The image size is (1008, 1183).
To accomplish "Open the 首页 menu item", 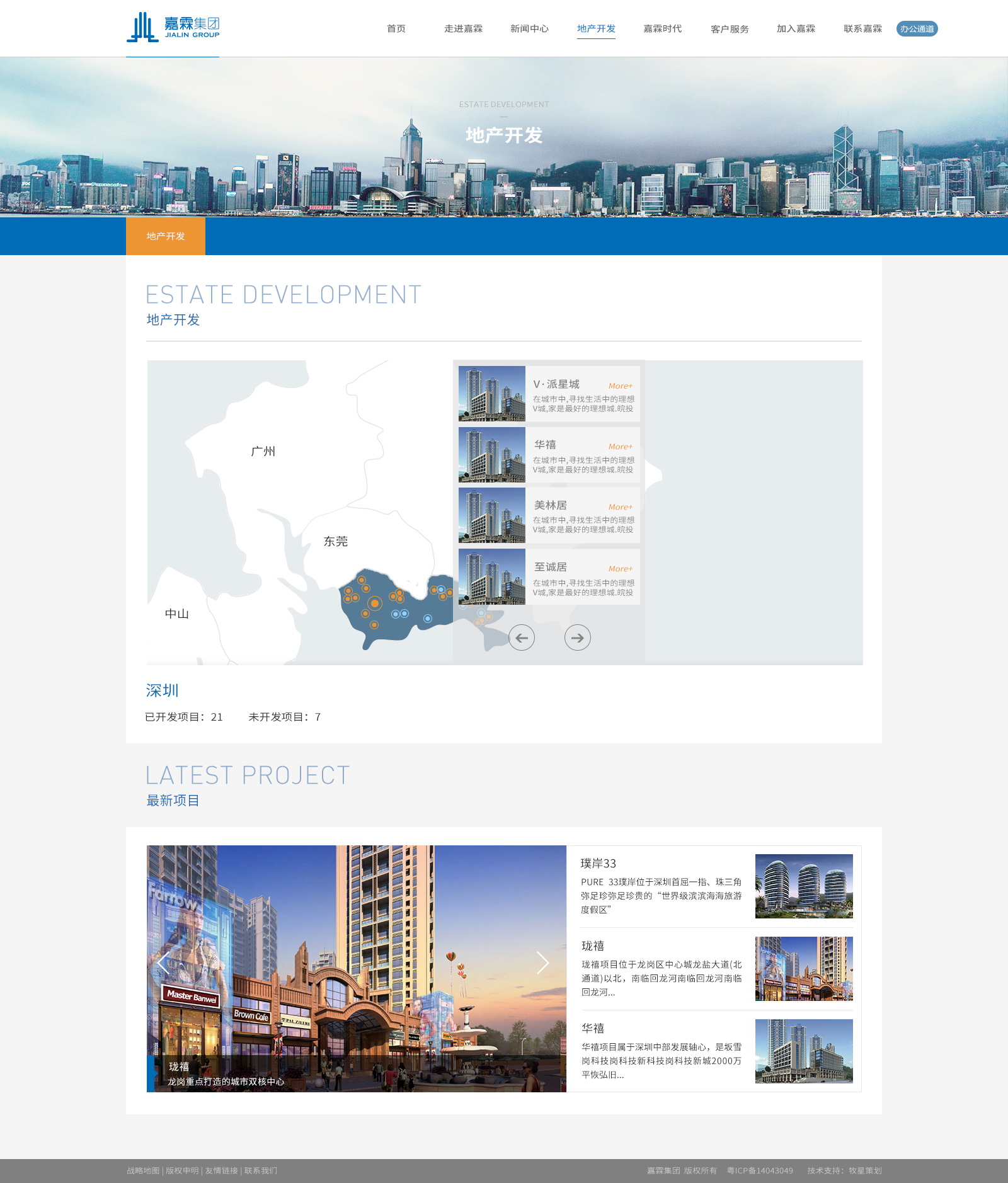I will click(x=396, y=28).
